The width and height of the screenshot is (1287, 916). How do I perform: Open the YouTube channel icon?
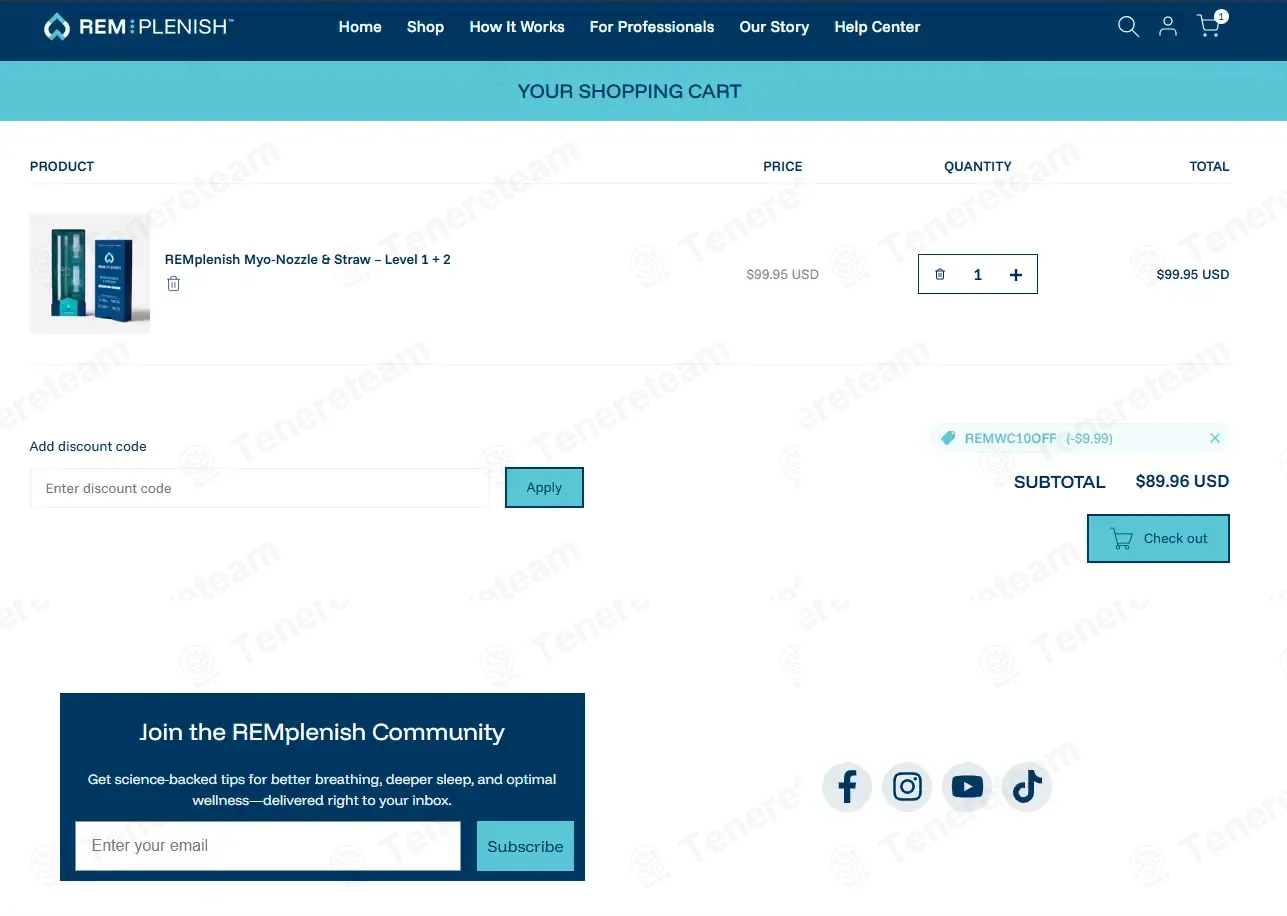[967, 787]
